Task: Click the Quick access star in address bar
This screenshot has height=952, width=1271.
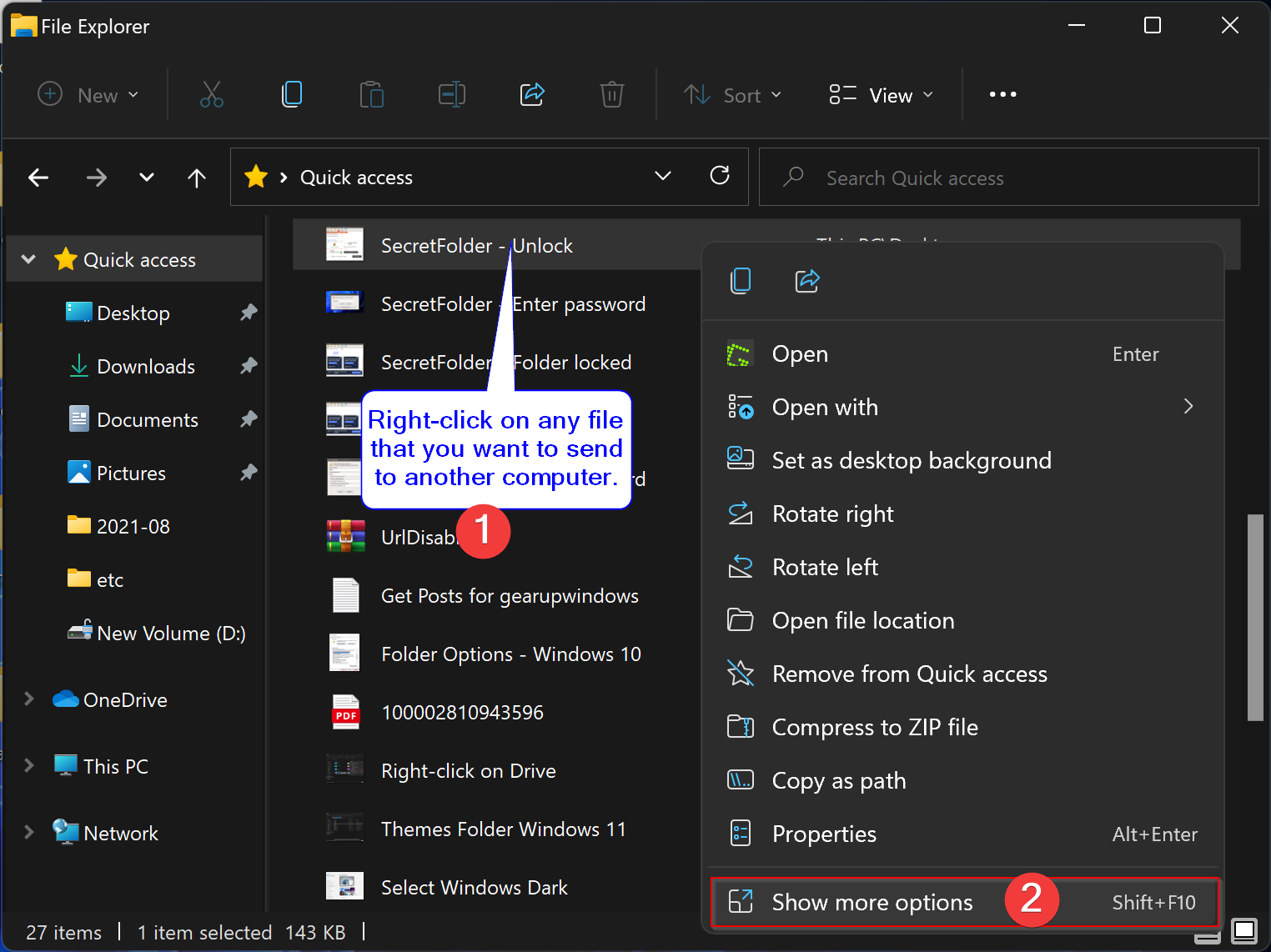Action: point(256,177)
